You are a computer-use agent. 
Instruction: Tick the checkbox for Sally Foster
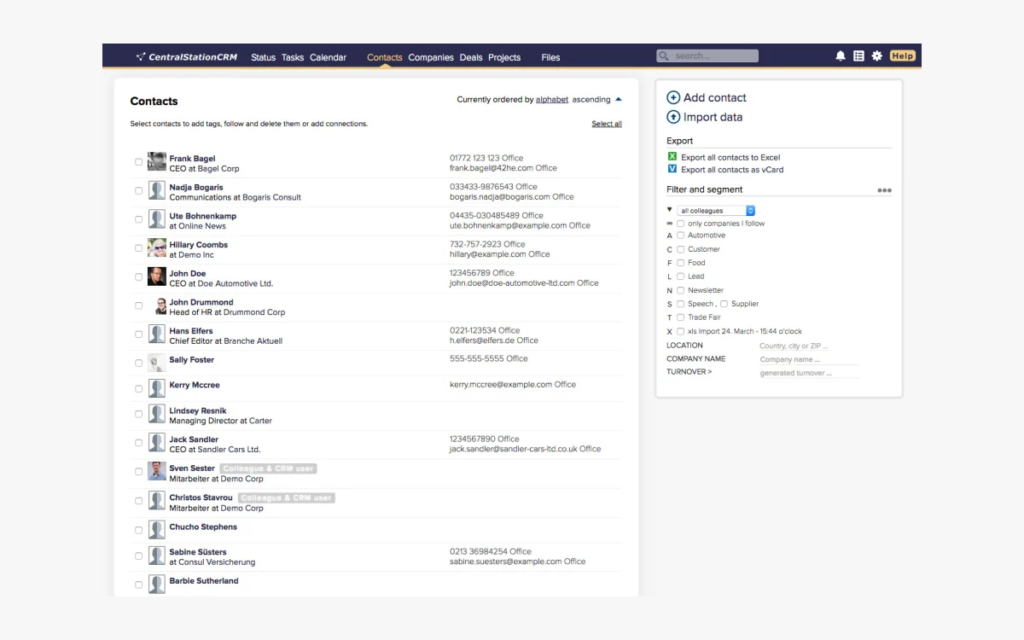[x=138, y=363]
